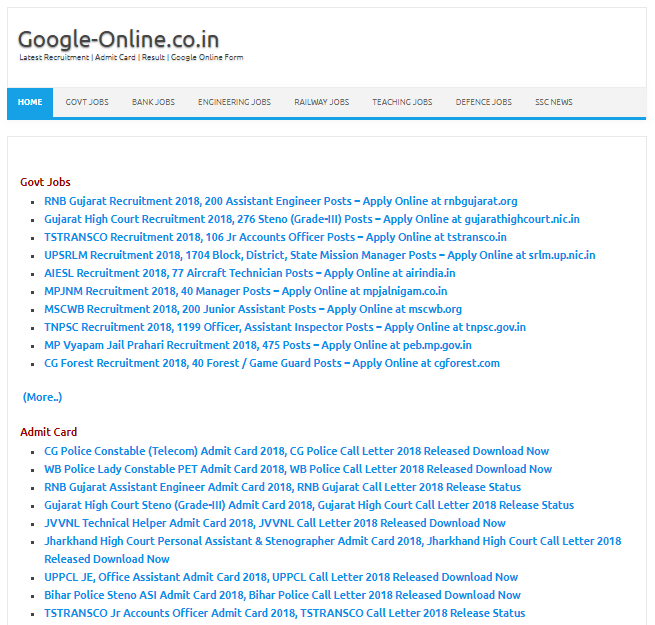Open the TEACHING JOBS menu item
Viewport: 655px width, 625px height.
pyautogui.click(x=402, y=102)
